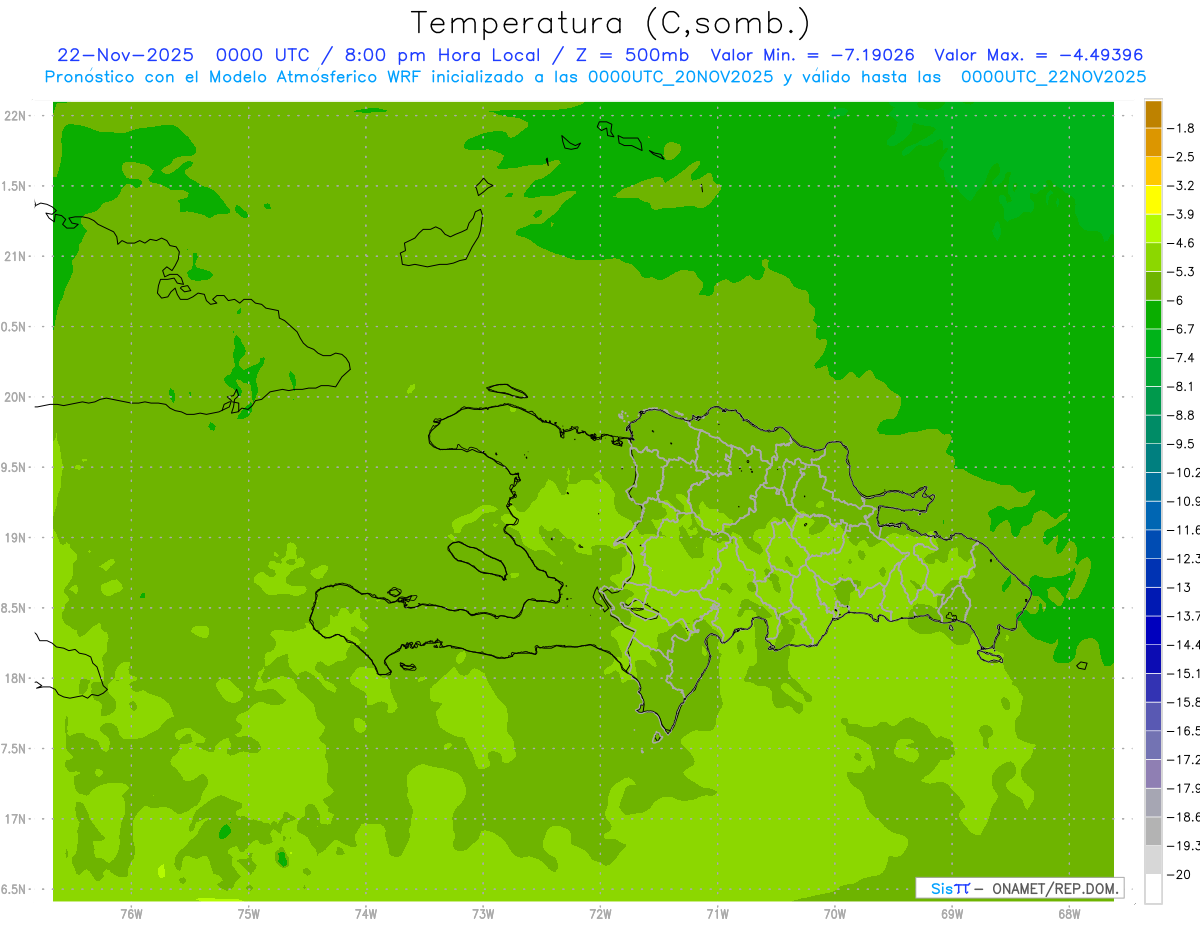Click the -2.5 value on the color scale

[1181, 157]
